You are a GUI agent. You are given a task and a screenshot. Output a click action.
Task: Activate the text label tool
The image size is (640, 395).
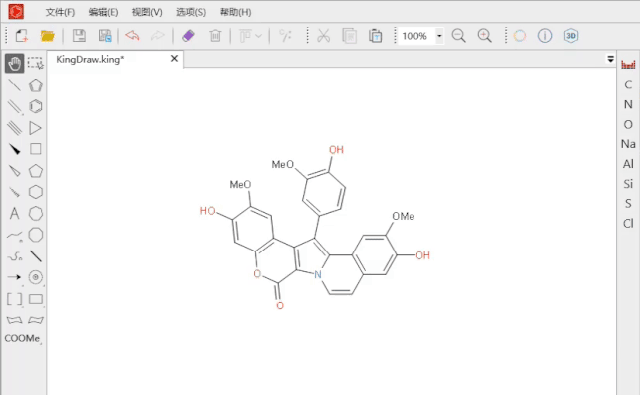pyautogui.click(x=14, y=213)
